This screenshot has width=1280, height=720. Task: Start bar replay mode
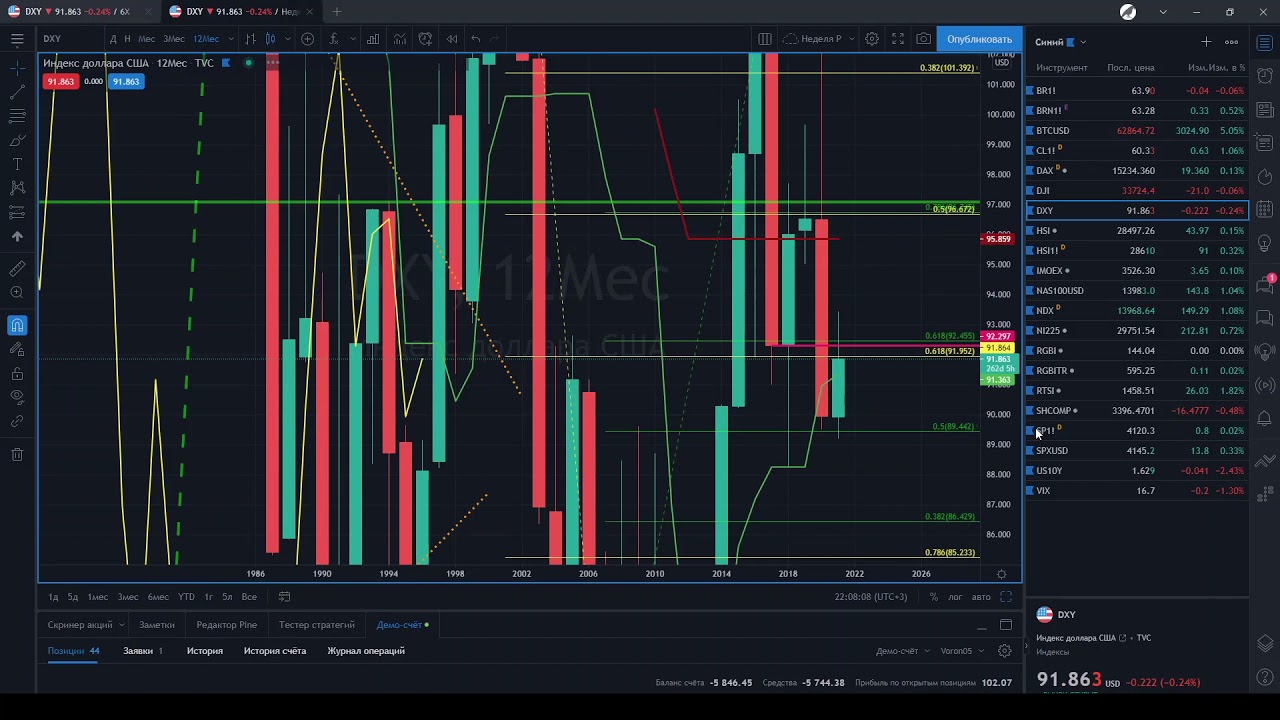click(x=452, y=39)
